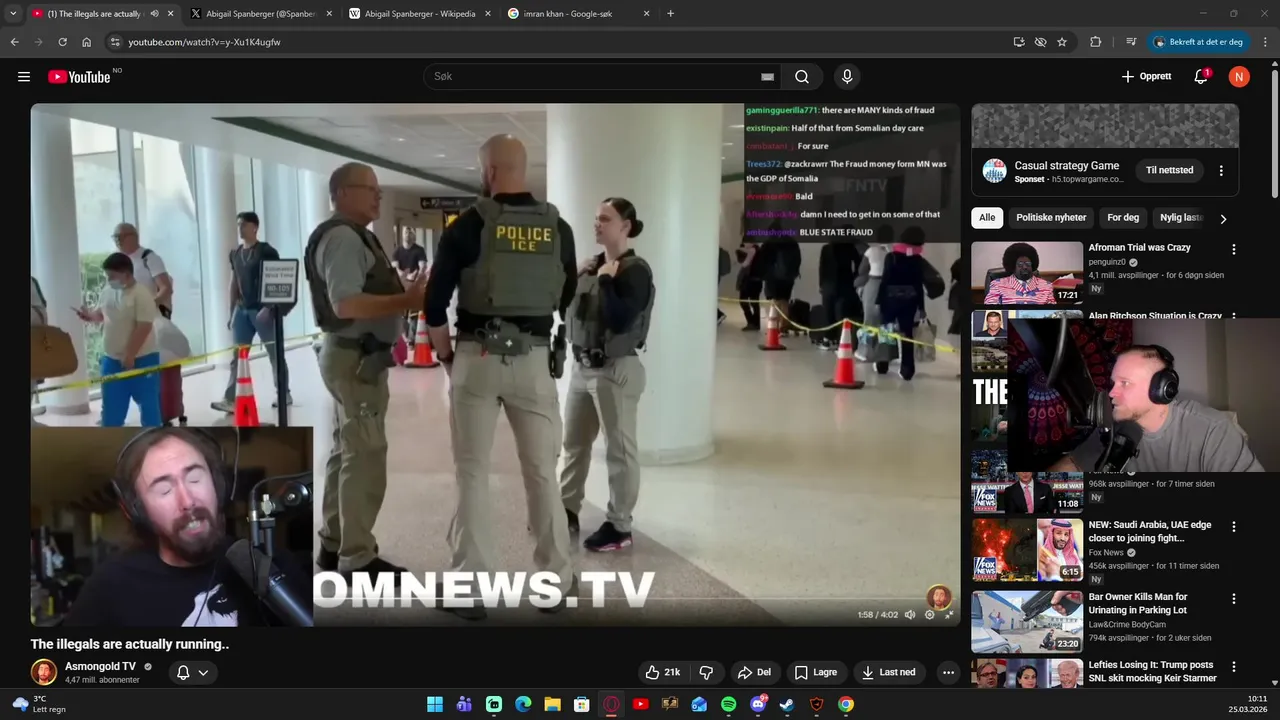Like the video with thumbs up
Image resolution: width=1280 pixels, height=720 pixels.
(x=663, y=672)
